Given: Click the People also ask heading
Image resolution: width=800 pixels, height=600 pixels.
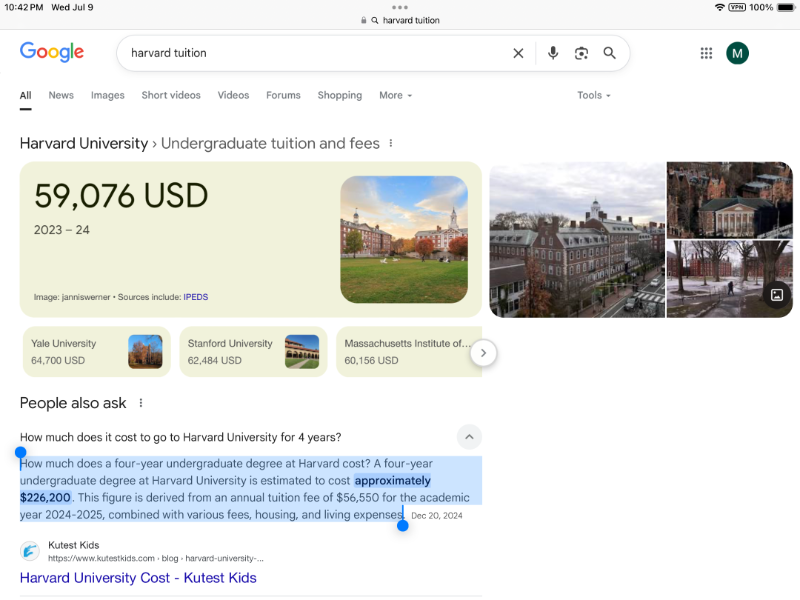Looking at the screenshot, I should [x=73, y=403].
